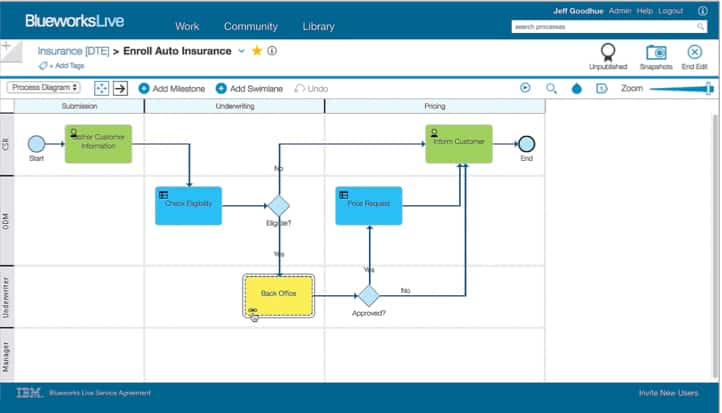This screenshot has height=413, width=722.
Task: Click the decision-table icon on Price Request
Action: click(x=344, y=195)
